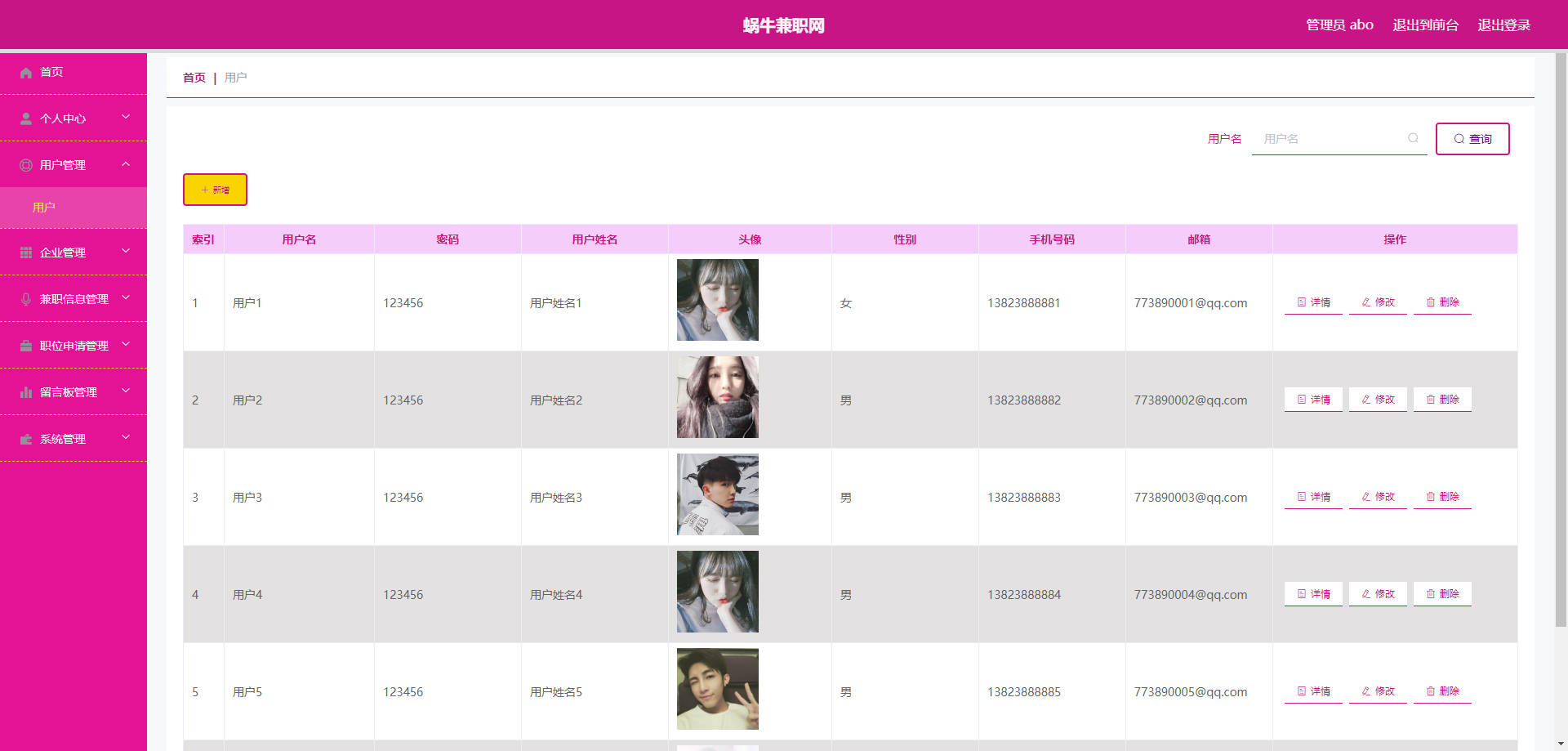Viewport: 1568px width, 751px height.
Task: Click the lifebuoy icon beside 用户管理
Action: [26, 165]
